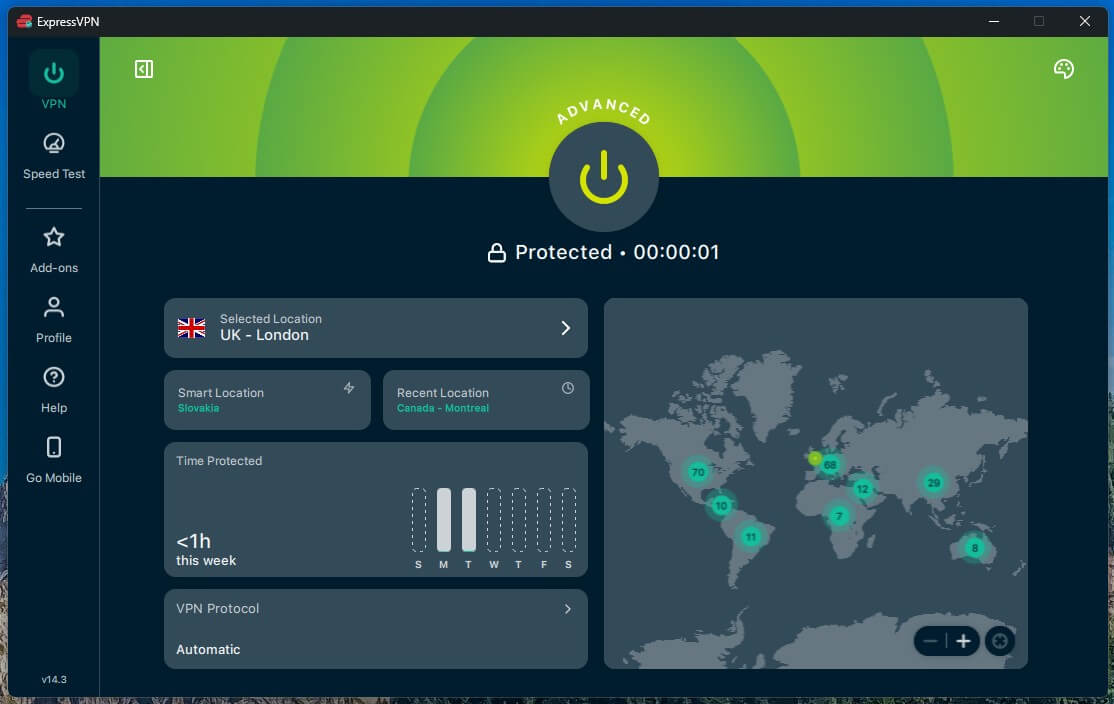Viewport: 1114px width, 704px height.
Task: Select the Australia cluster marked 8
Action: [x=975, y=548]
